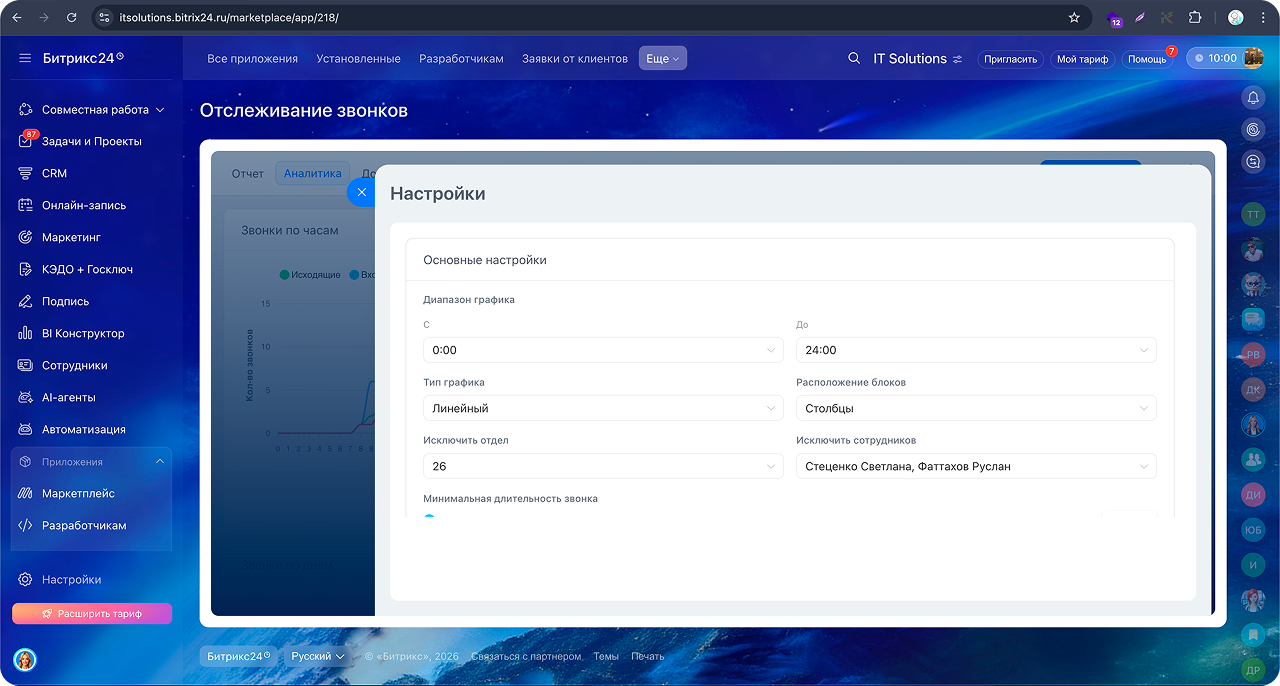1280x686 pixels.
Task: Toggle the hamburger menu beside Битрикс24
Action: [25, 58]
